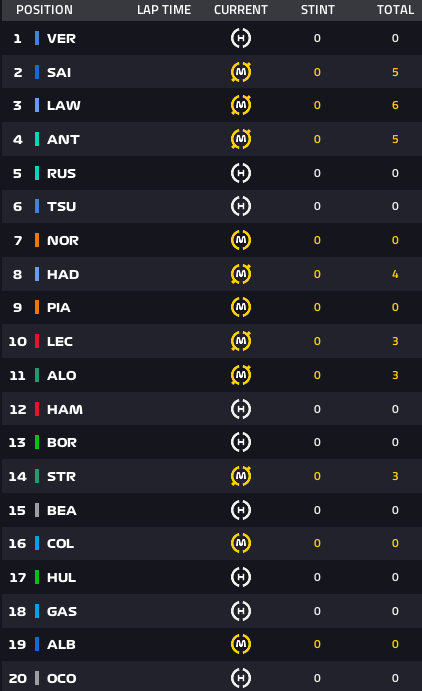
Task: Select driver name LAW in row 3
Action: tap(64, 105)
